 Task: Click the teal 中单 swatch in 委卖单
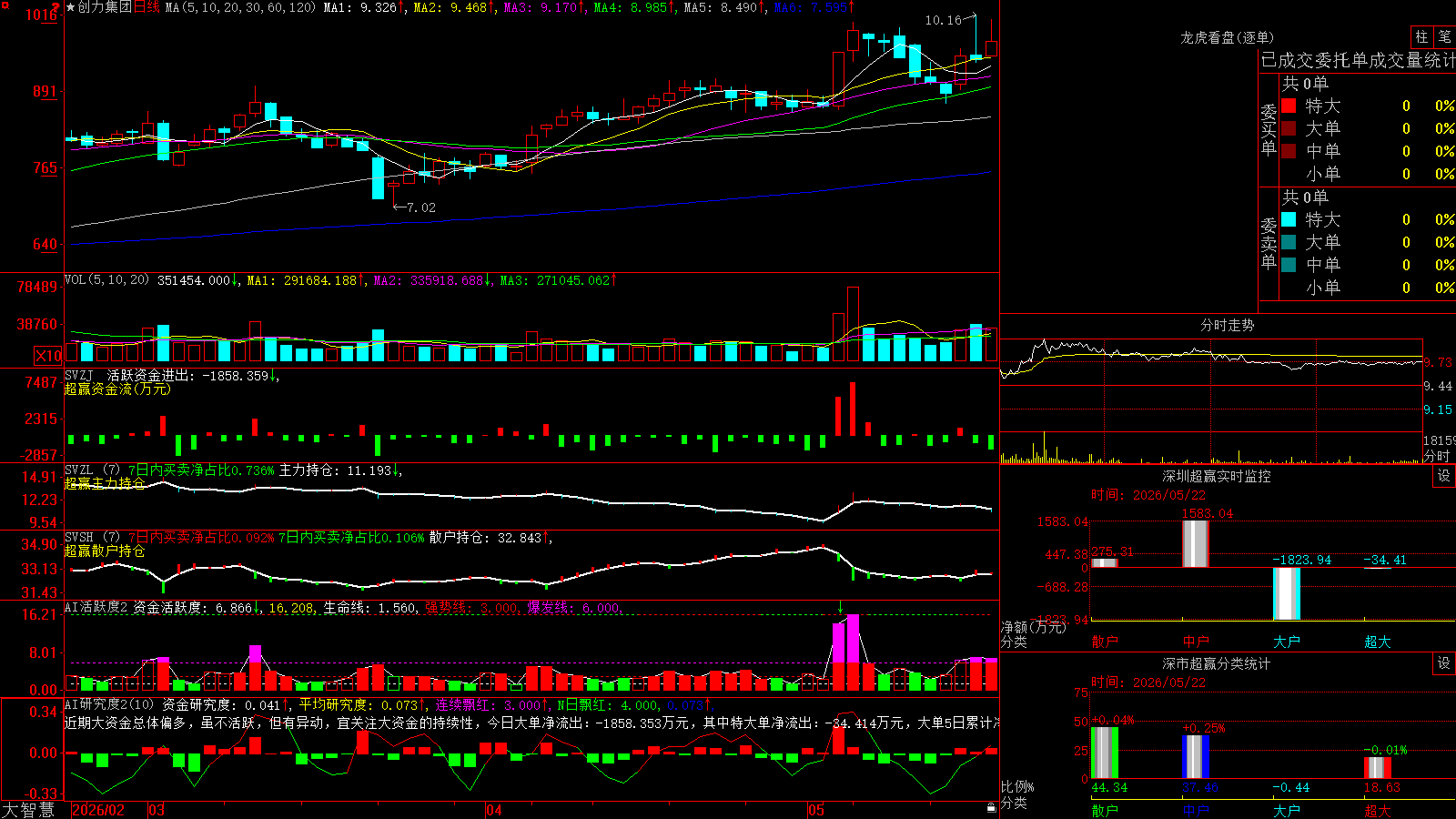[x=1289, y=265]
